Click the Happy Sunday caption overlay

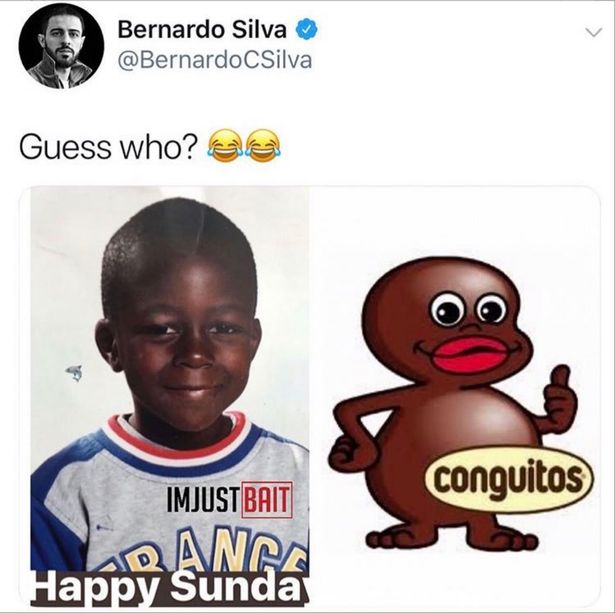169,588
